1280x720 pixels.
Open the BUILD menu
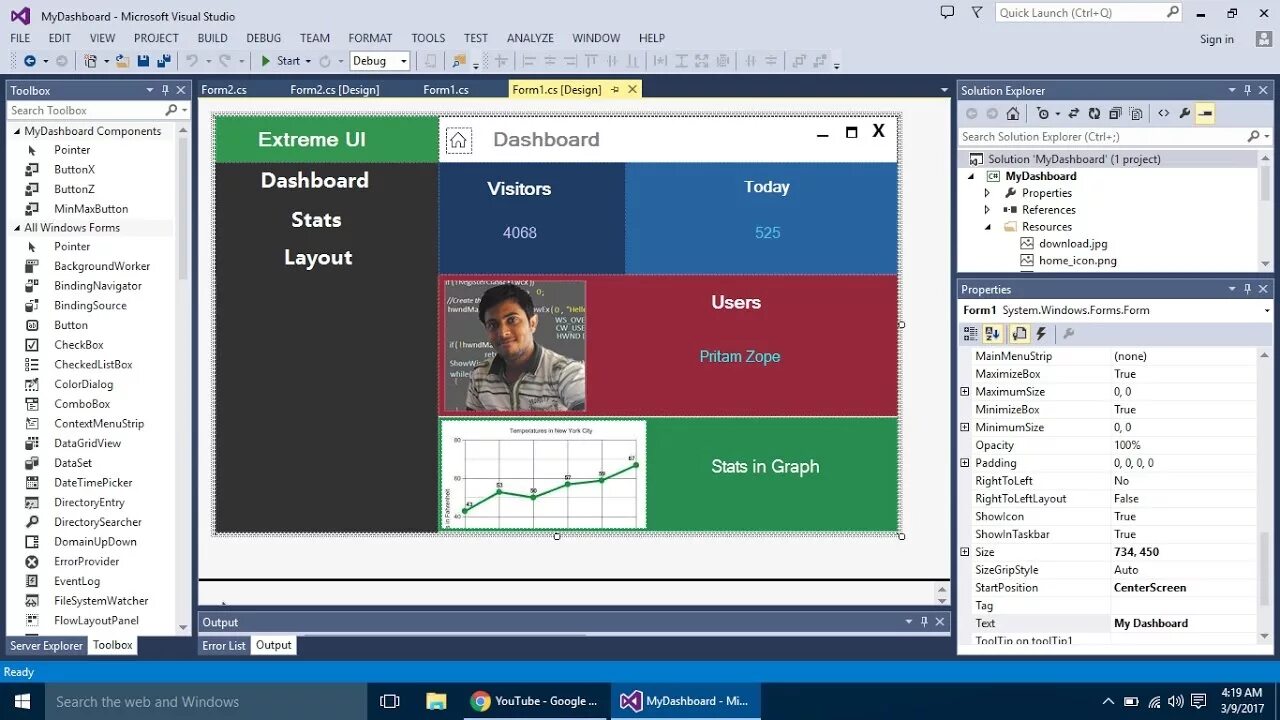click(212, 38)
